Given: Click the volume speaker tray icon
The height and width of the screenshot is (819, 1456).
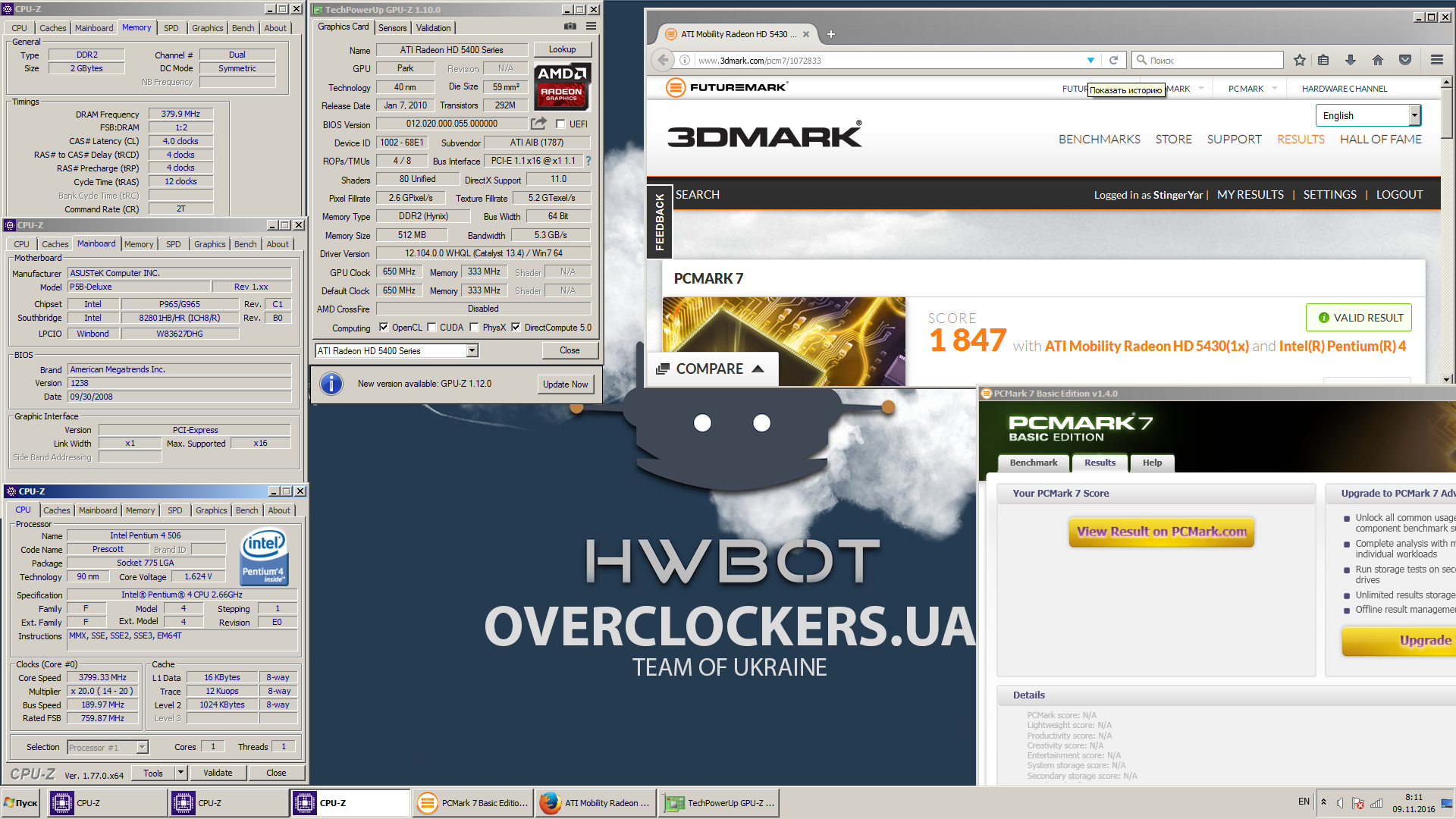Looking at the screenshot, I should [1341, 803].
